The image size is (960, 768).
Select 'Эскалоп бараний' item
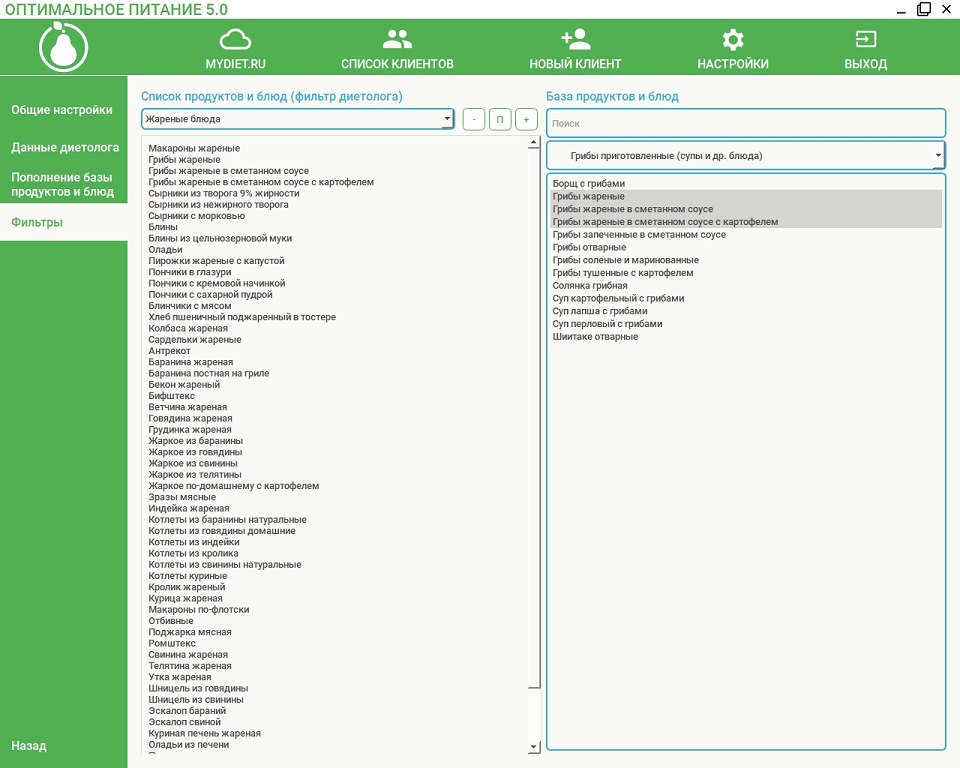[x=187, y=710]
